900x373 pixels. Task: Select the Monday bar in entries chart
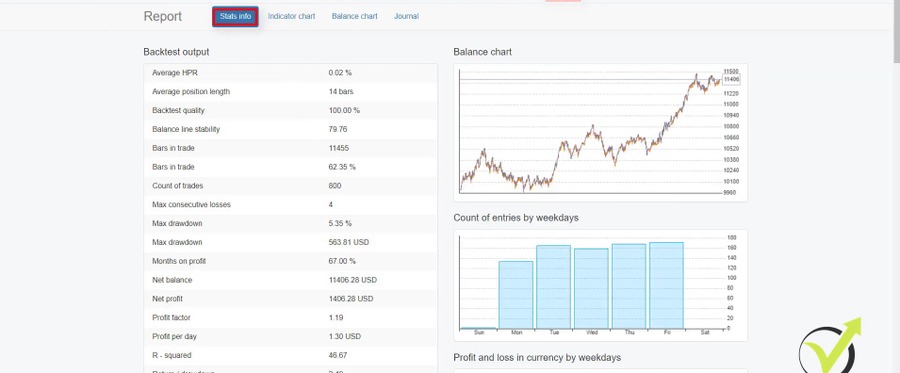coord(515,295)
